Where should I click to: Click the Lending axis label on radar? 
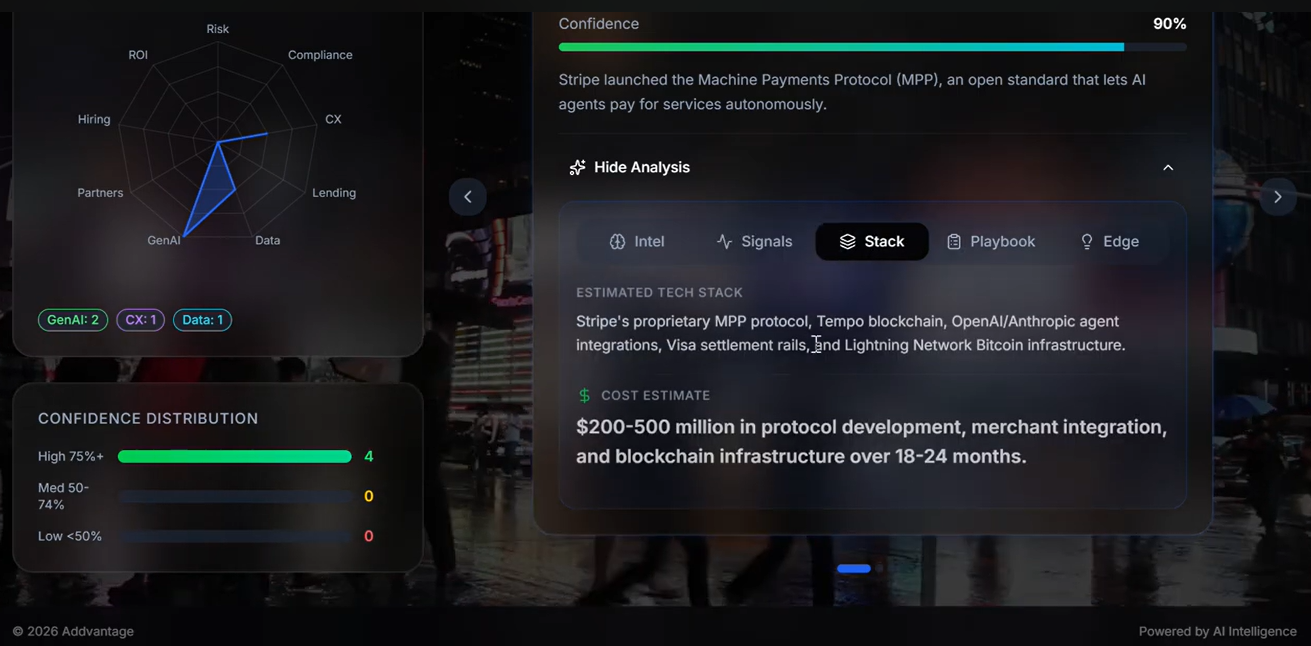pos(334,193)
